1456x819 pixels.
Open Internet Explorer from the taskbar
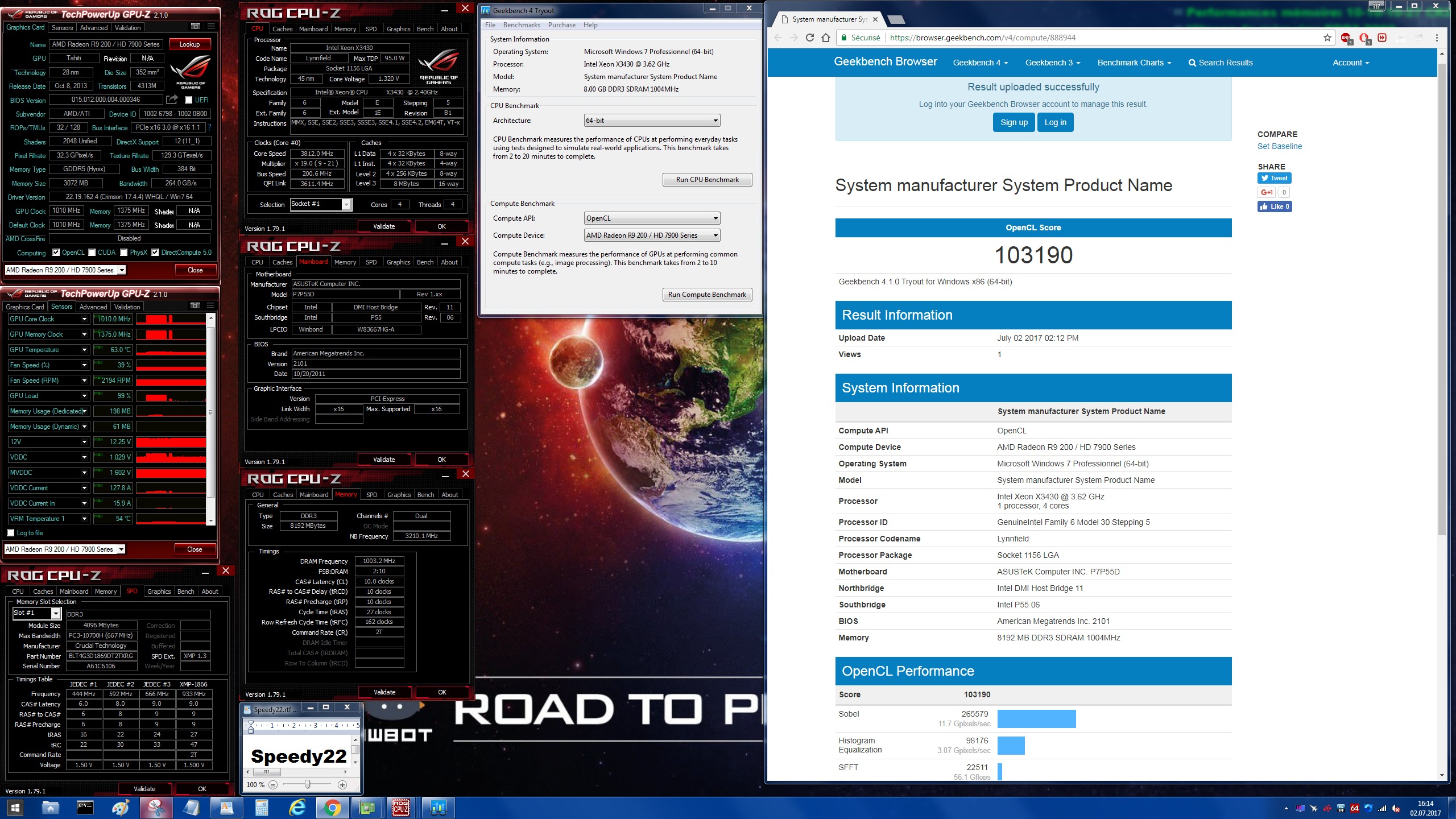(x=297, y=808)
